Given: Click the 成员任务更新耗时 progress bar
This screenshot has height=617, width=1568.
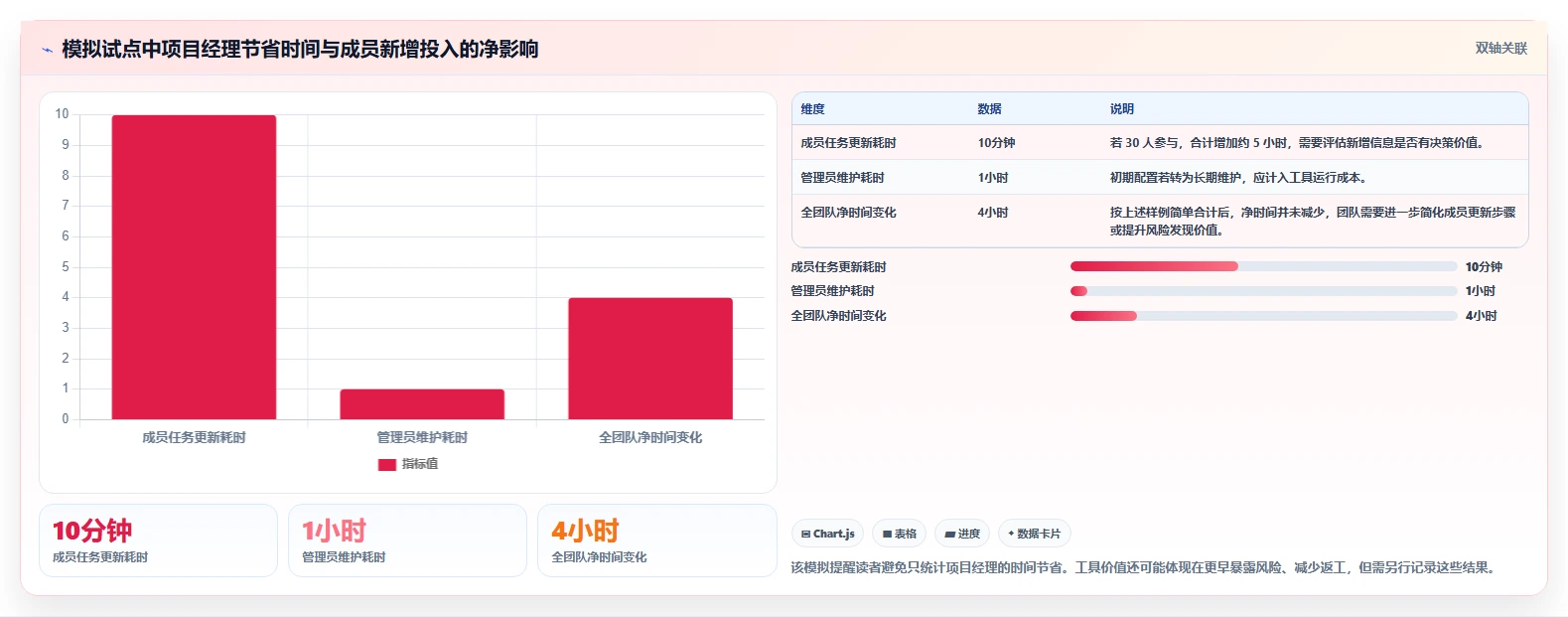Looking at the screenshot, I should point(1263,266).
